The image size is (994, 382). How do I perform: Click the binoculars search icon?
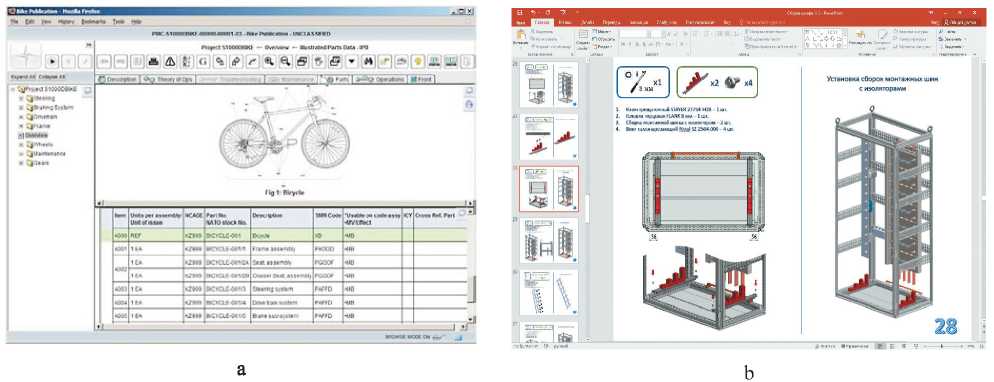pyautogui.click(x=368, y=61)
